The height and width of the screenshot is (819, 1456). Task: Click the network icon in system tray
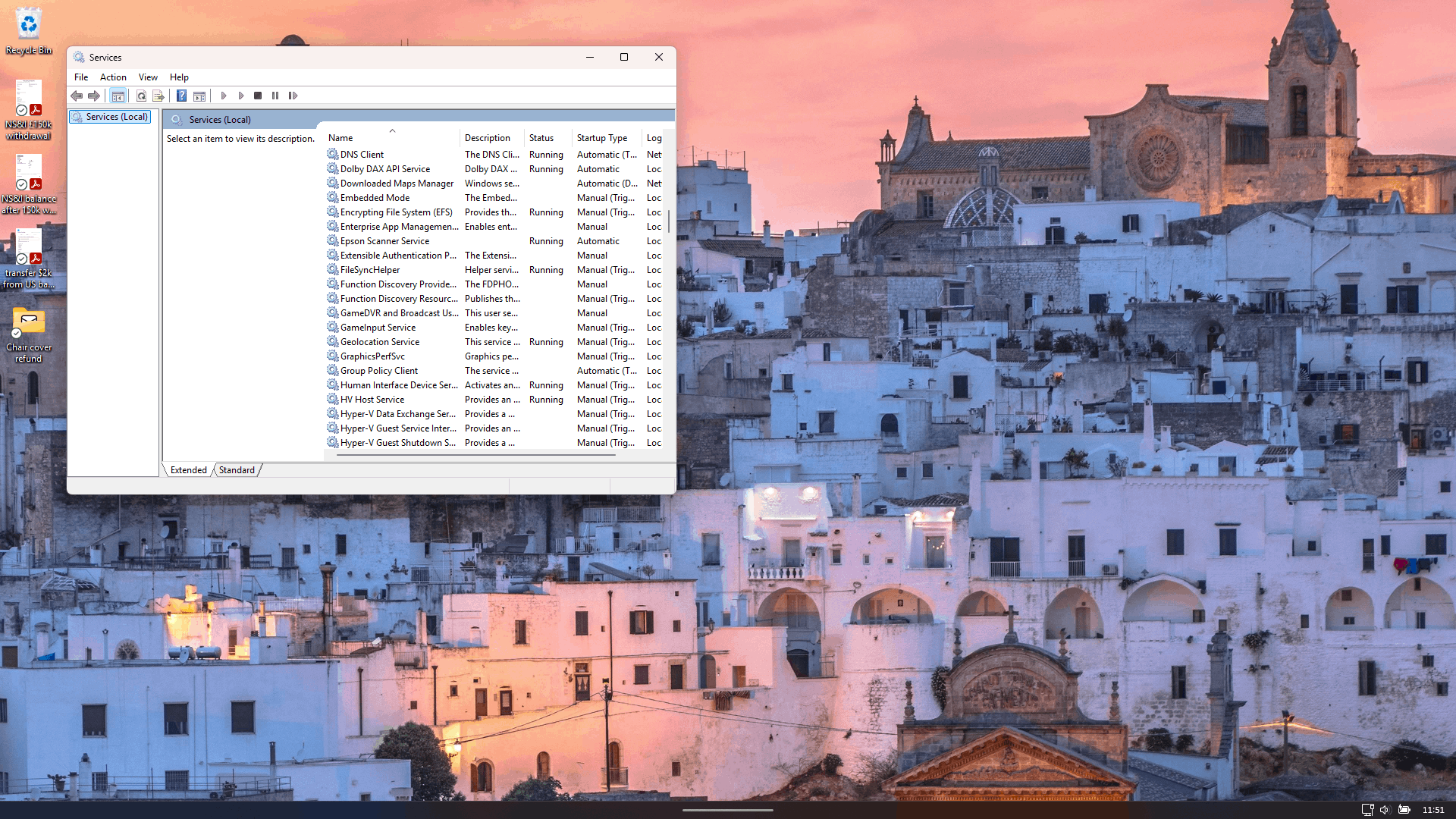1367,810
